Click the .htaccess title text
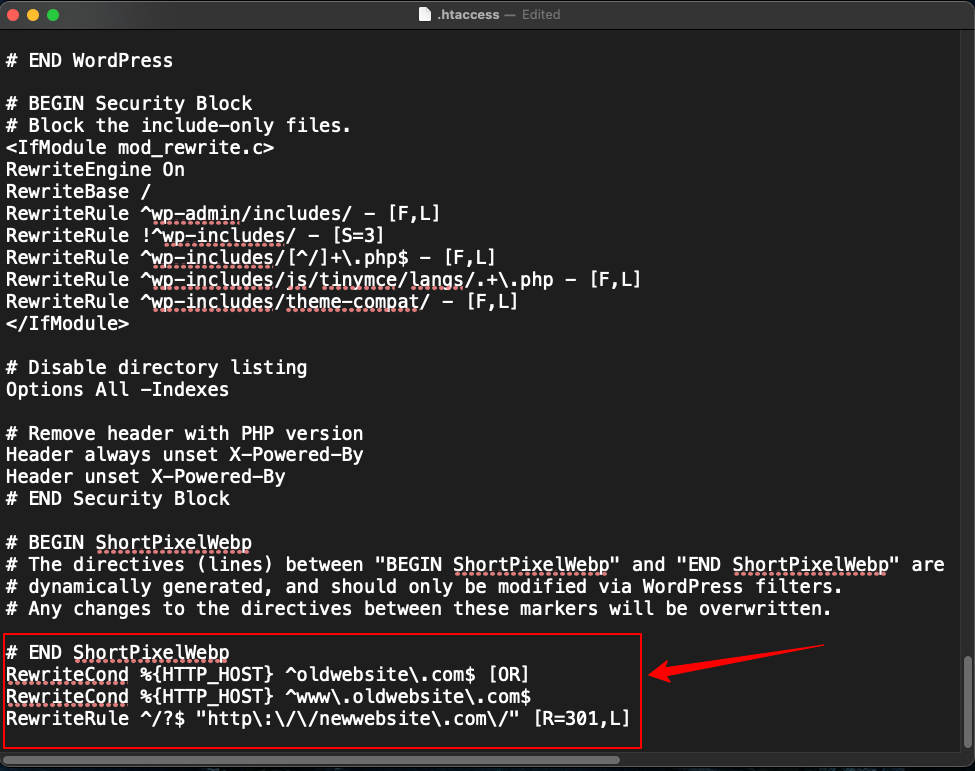Image resolution: width=975 pixels, height=771 pixels. [468, 14]
